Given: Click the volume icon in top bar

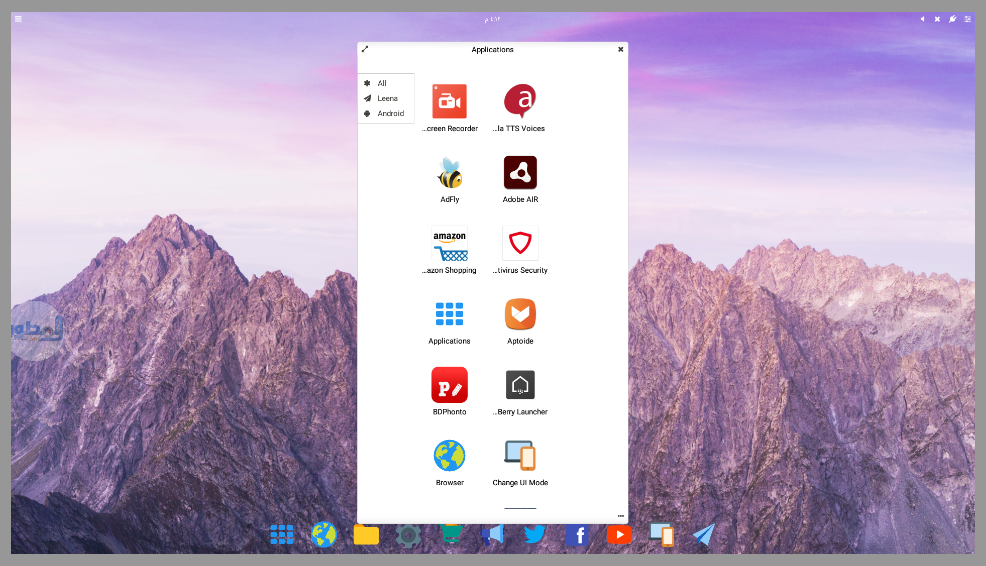Looking at the screenshot, I should click(x=922, y=19).
